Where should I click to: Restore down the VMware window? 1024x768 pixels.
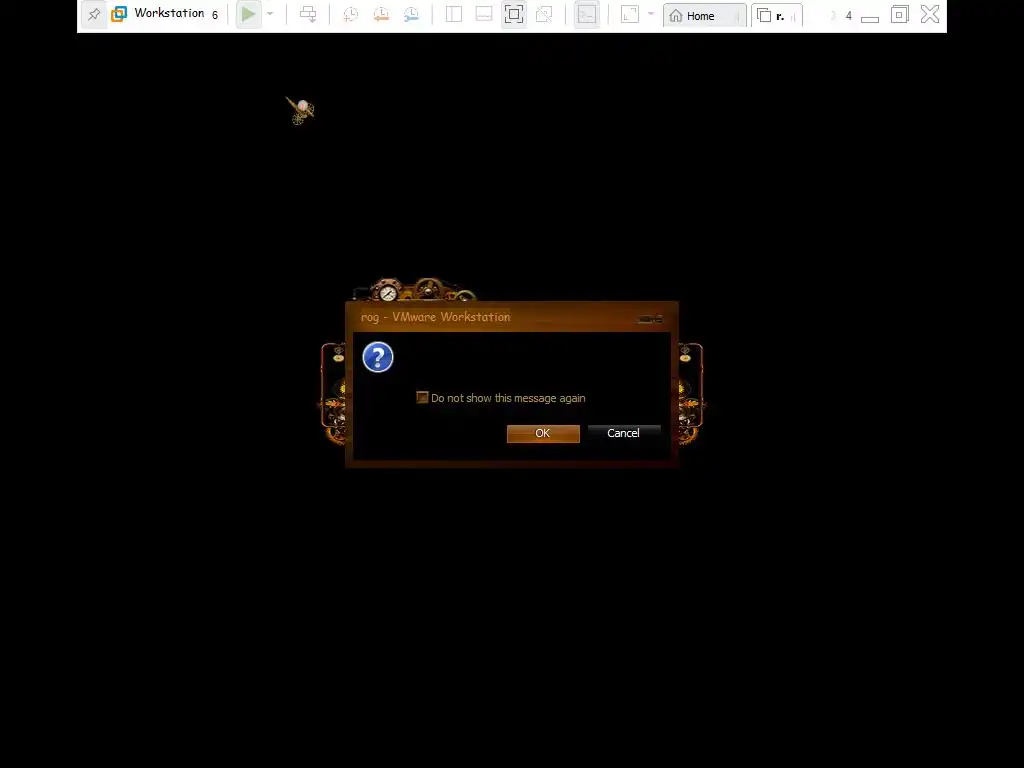899,14
